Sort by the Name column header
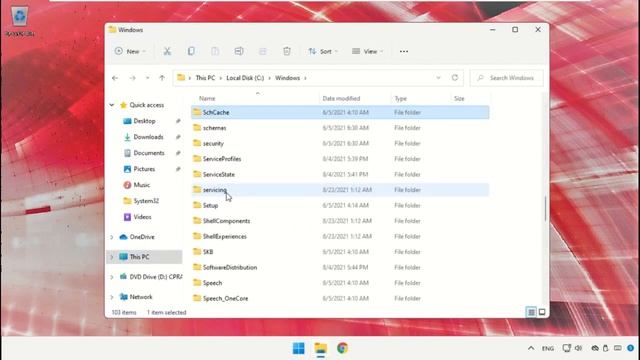Screen dimensions: 640x360 point(207,98)
